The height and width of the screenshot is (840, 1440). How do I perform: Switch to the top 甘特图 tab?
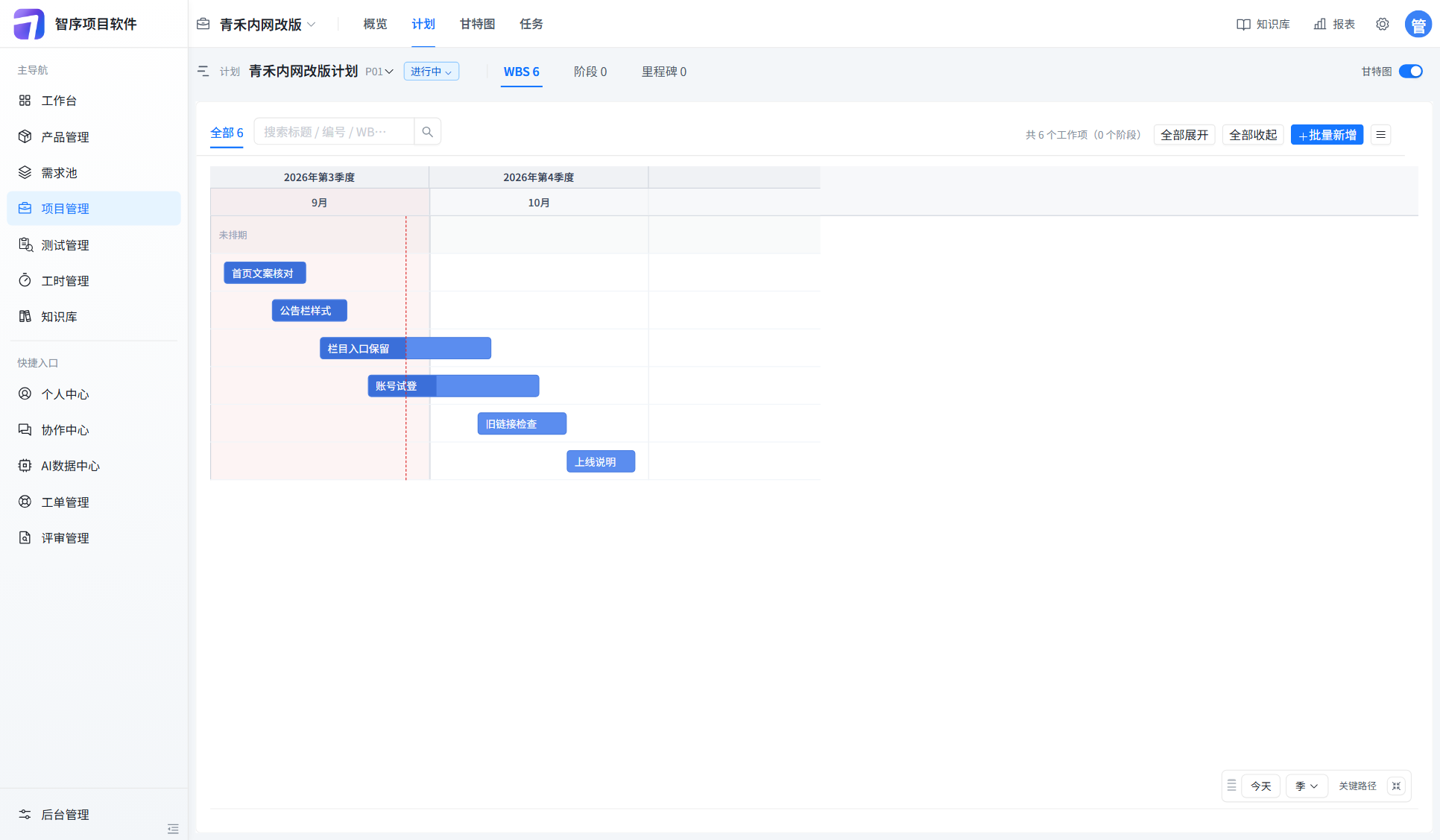477,24
